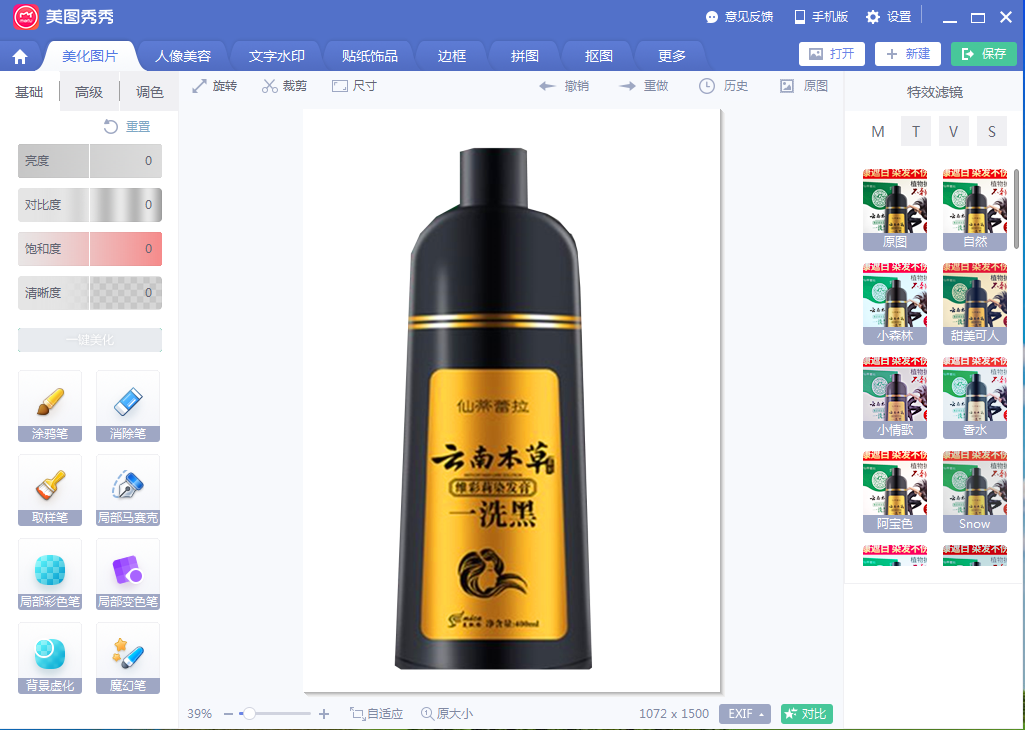Switch to 文字水印 tab
The width and height of the screenshot is (1025, 730).
(277, 56)
